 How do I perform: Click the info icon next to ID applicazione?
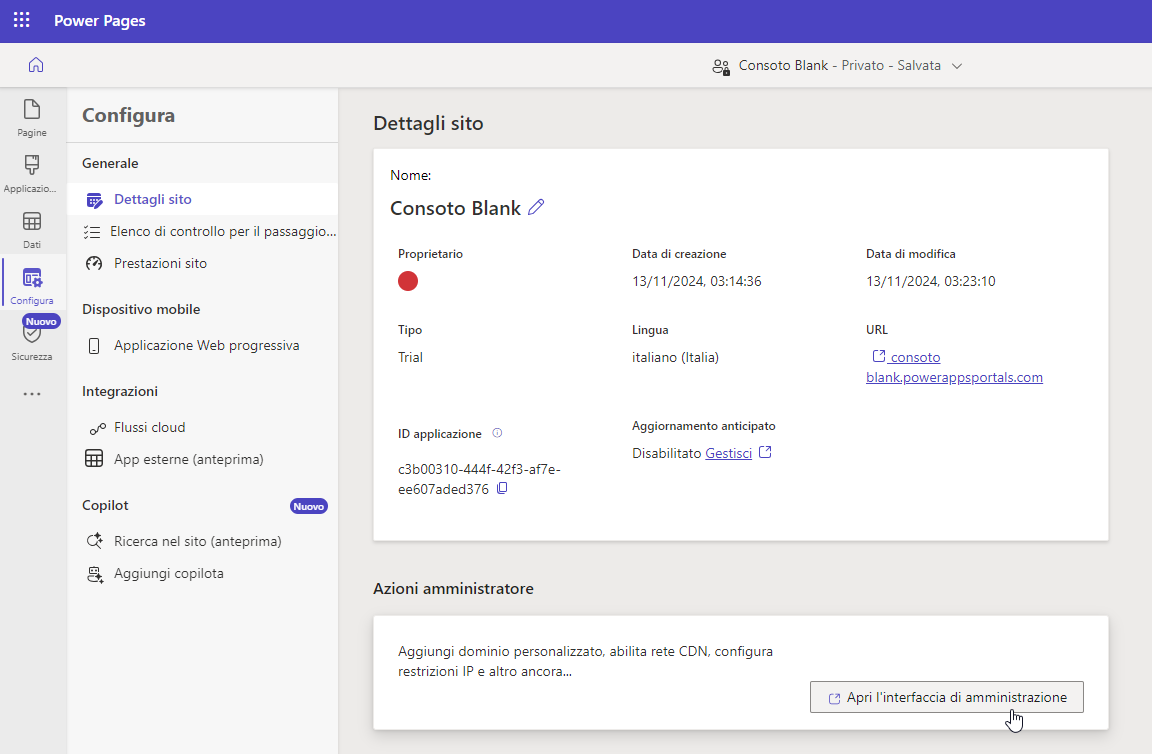click(497, 433)
